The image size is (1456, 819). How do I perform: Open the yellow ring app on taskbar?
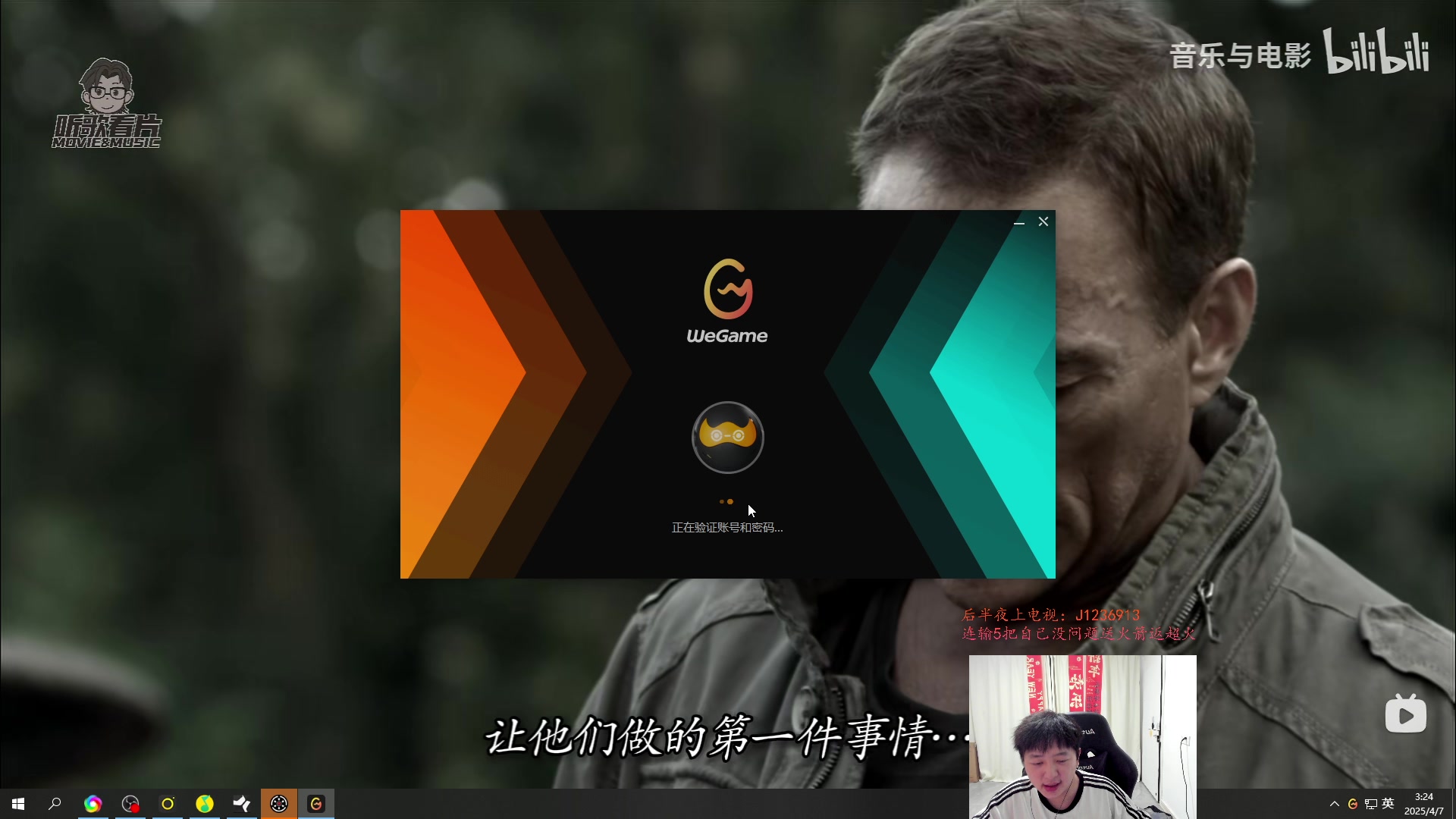pos(168,804)
